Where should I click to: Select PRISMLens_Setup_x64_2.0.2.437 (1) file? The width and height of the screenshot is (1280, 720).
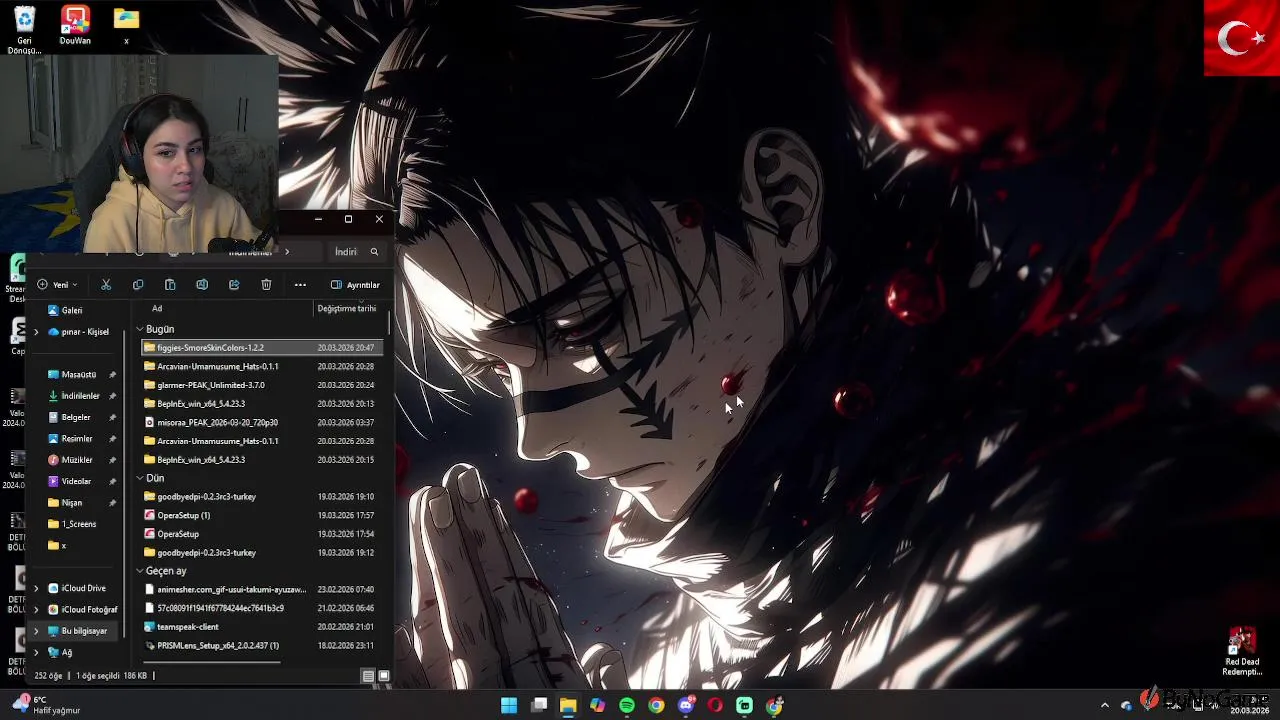(262, 645)
